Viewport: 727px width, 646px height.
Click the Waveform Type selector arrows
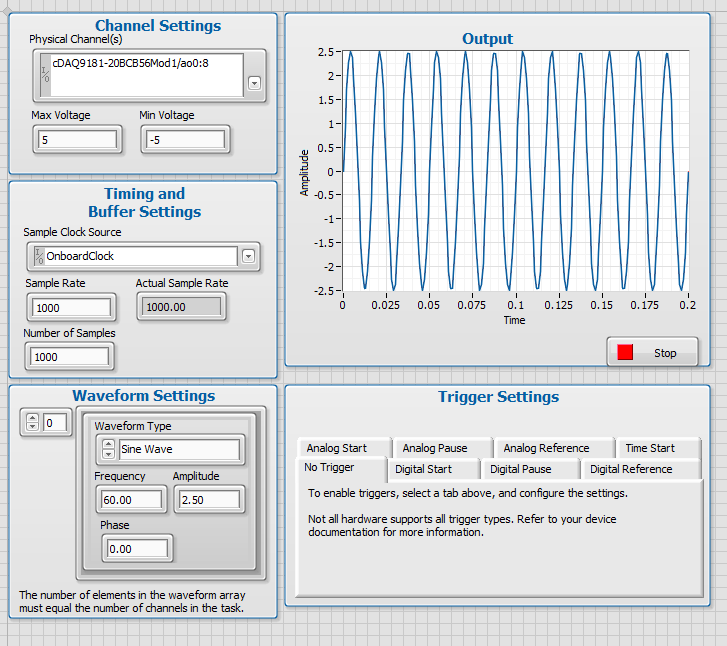tap(108, 449)
